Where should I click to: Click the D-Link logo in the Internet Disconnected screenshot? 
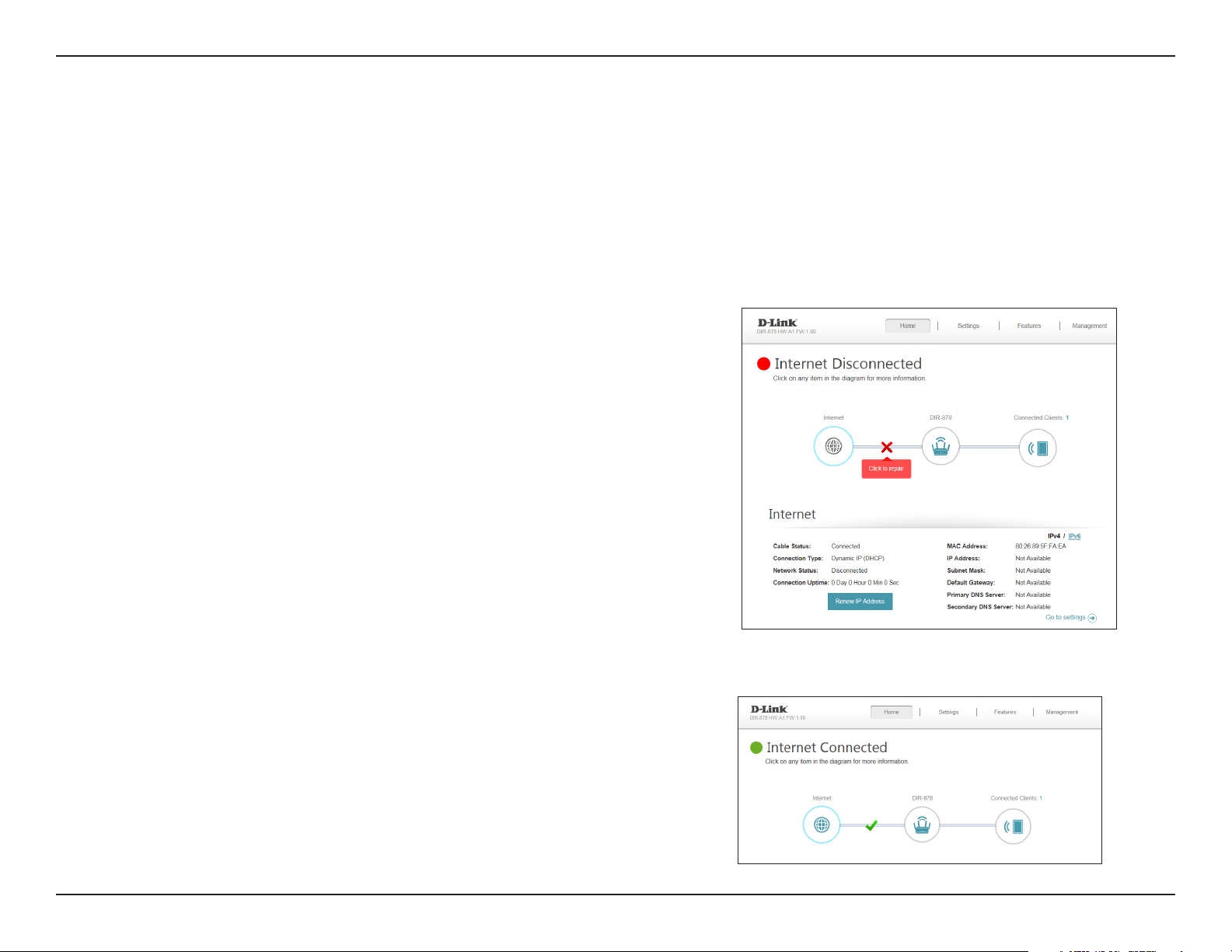(x=777, y=323)
